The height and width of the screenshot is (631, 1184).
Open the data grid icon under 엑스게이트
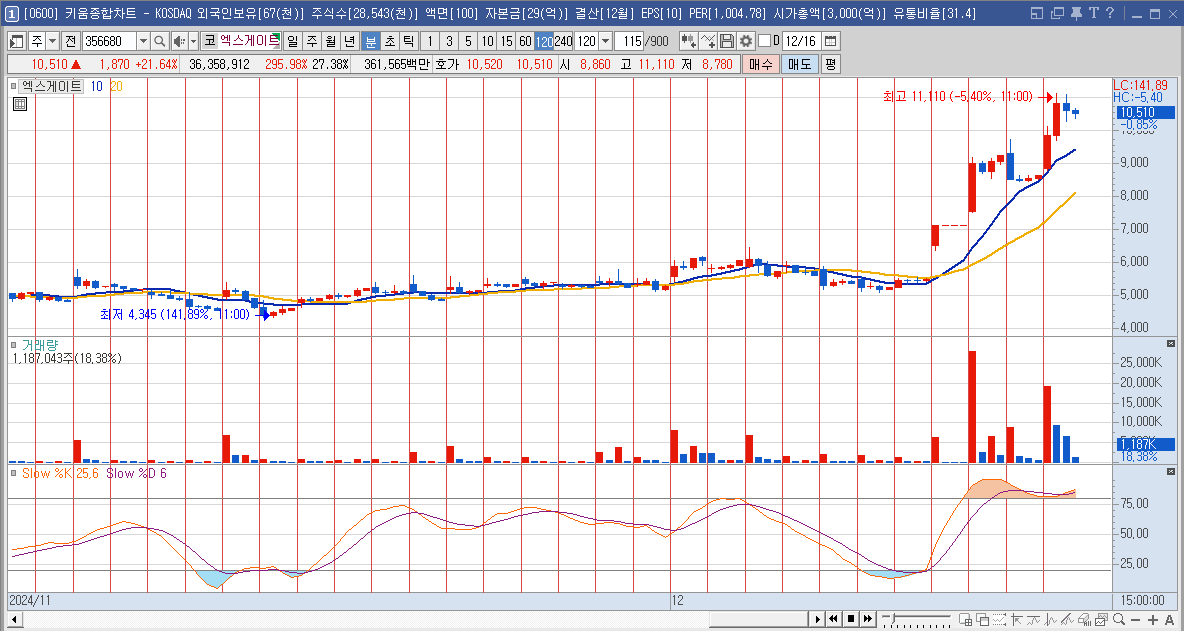20,104
